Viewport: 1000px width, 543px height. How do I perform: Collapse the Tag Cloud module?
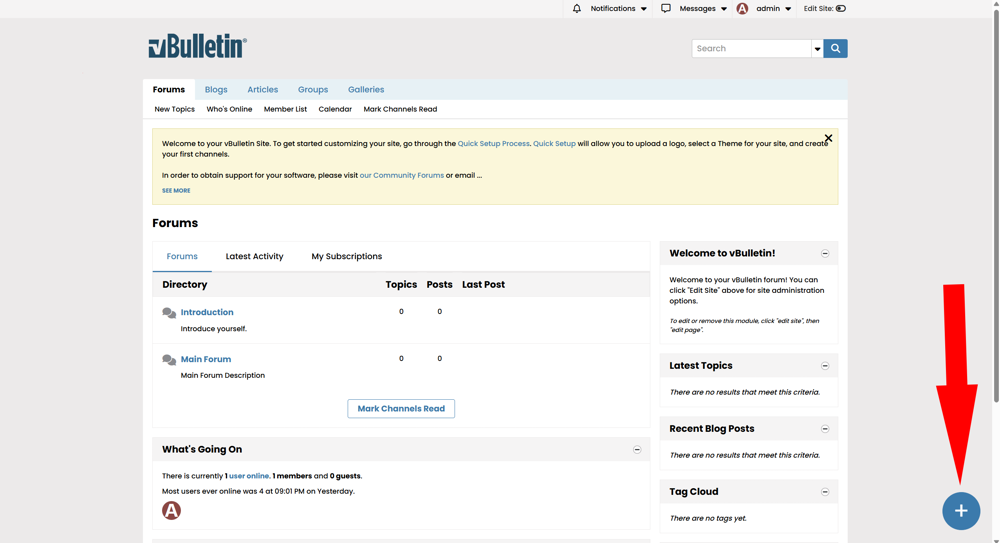tap(825, 492)
